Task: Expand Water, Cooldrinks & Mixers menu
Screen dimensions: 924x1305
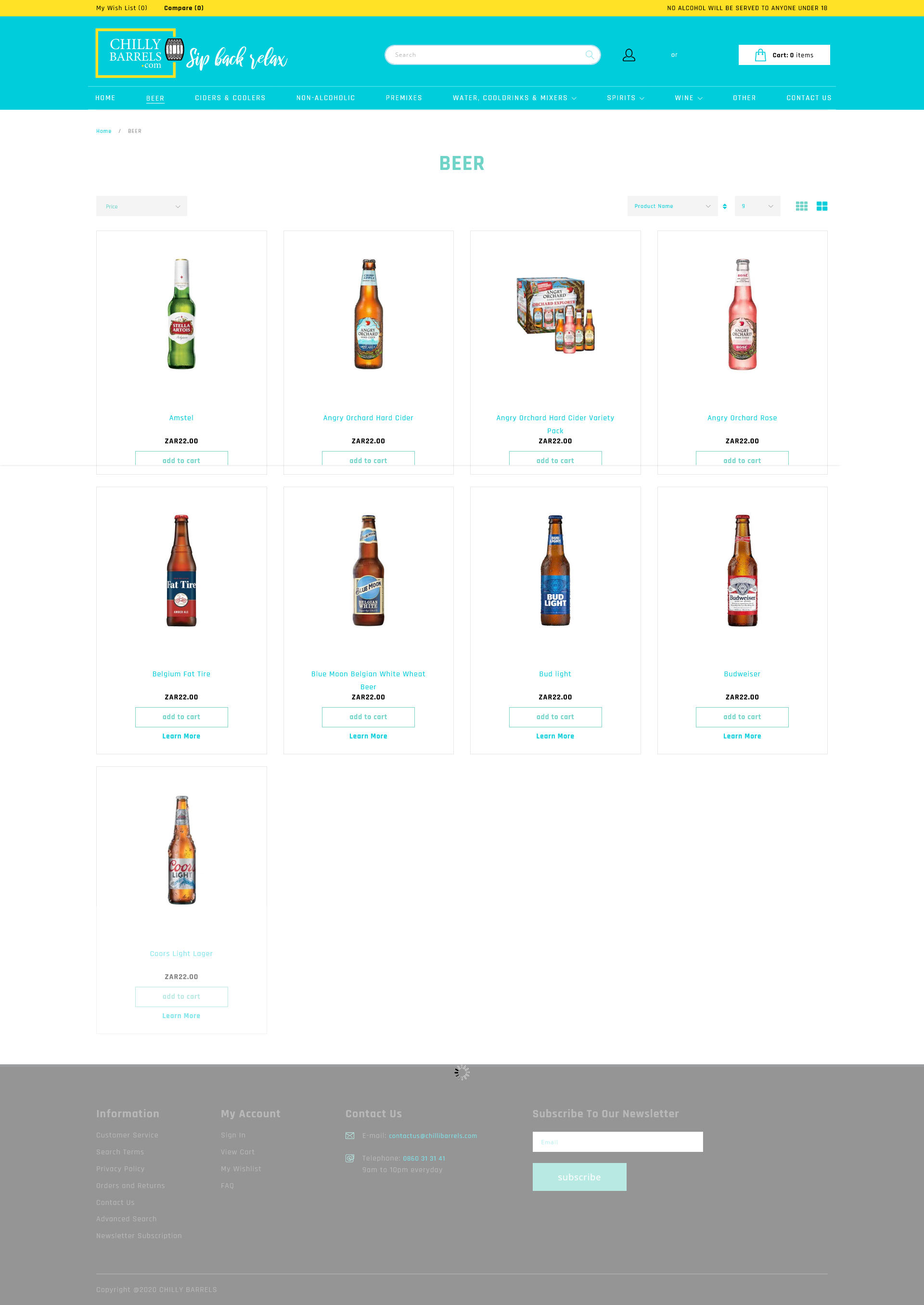Action: click(x=514, y=98)
